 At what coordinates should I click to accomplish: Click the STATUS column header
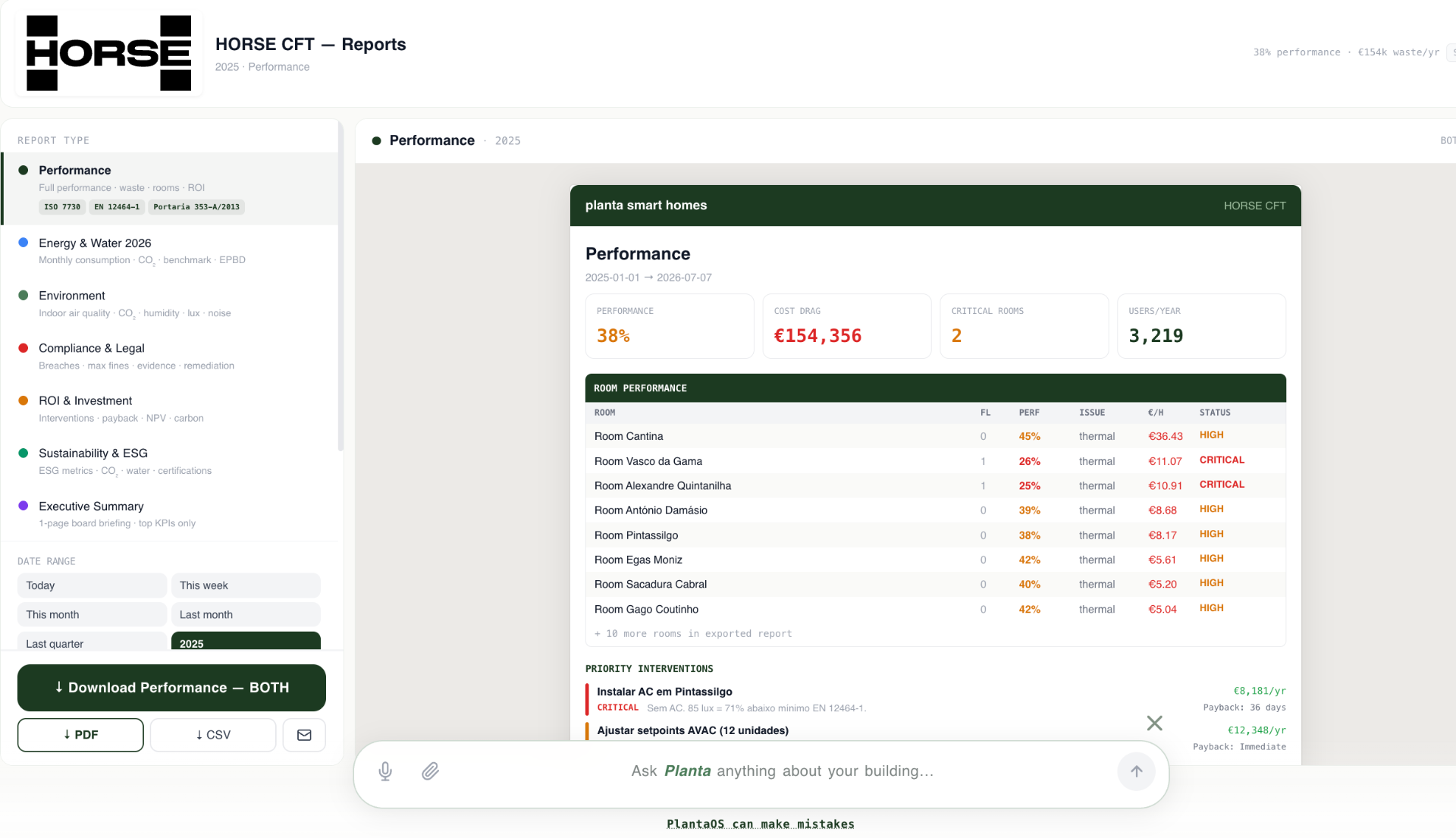click(1215, 413)
